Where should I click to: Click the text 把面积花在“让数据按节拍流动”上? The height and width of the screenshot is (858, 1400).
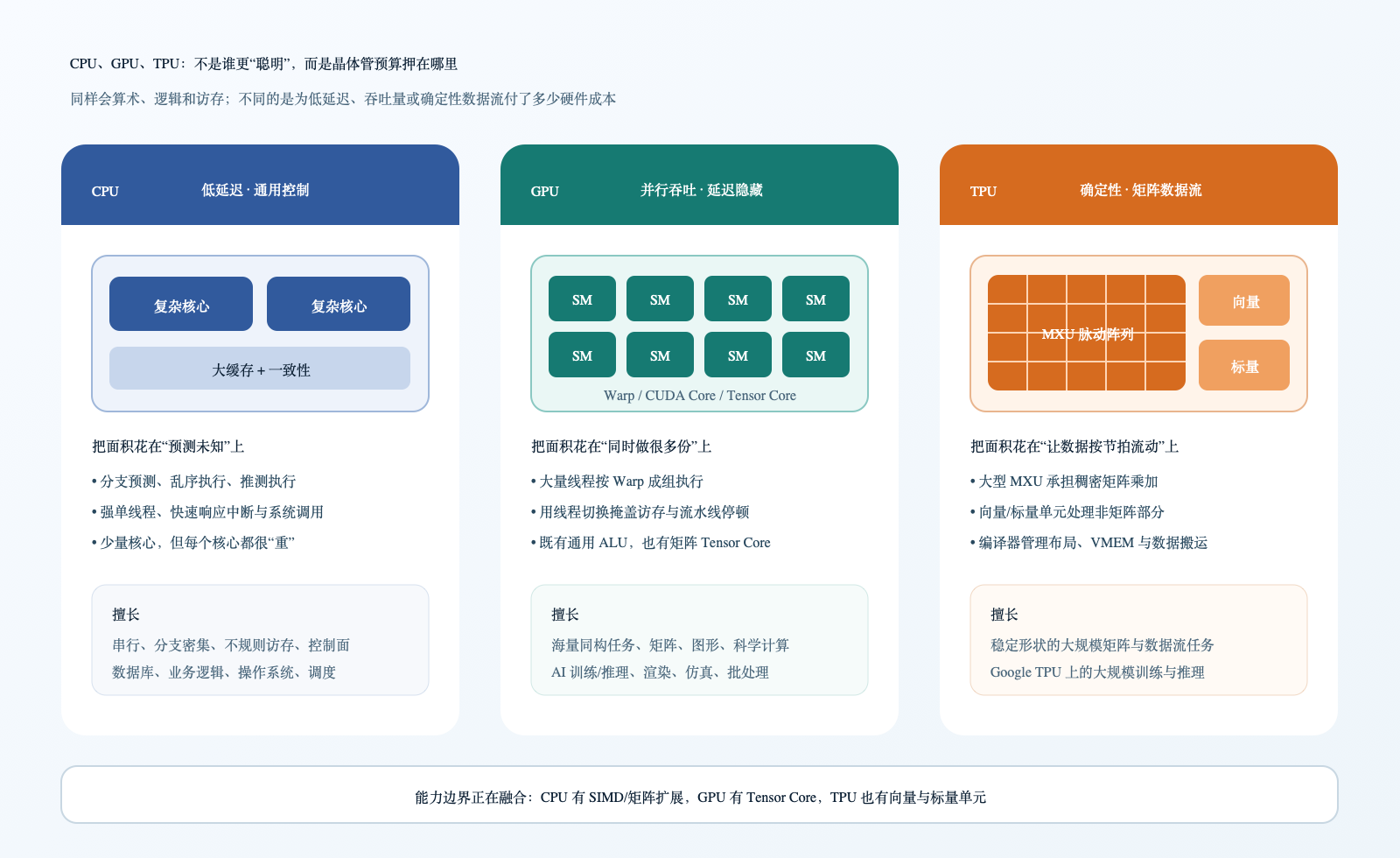pos(1074,447)
